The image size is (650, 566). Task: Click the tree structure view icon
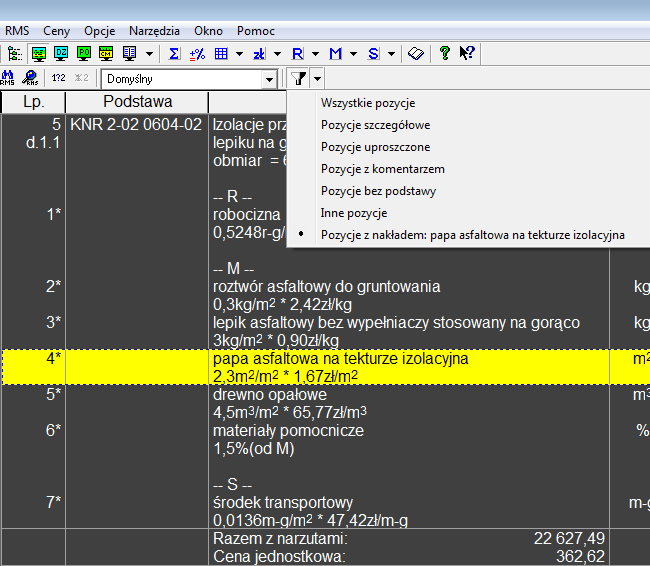click(13, 53)
